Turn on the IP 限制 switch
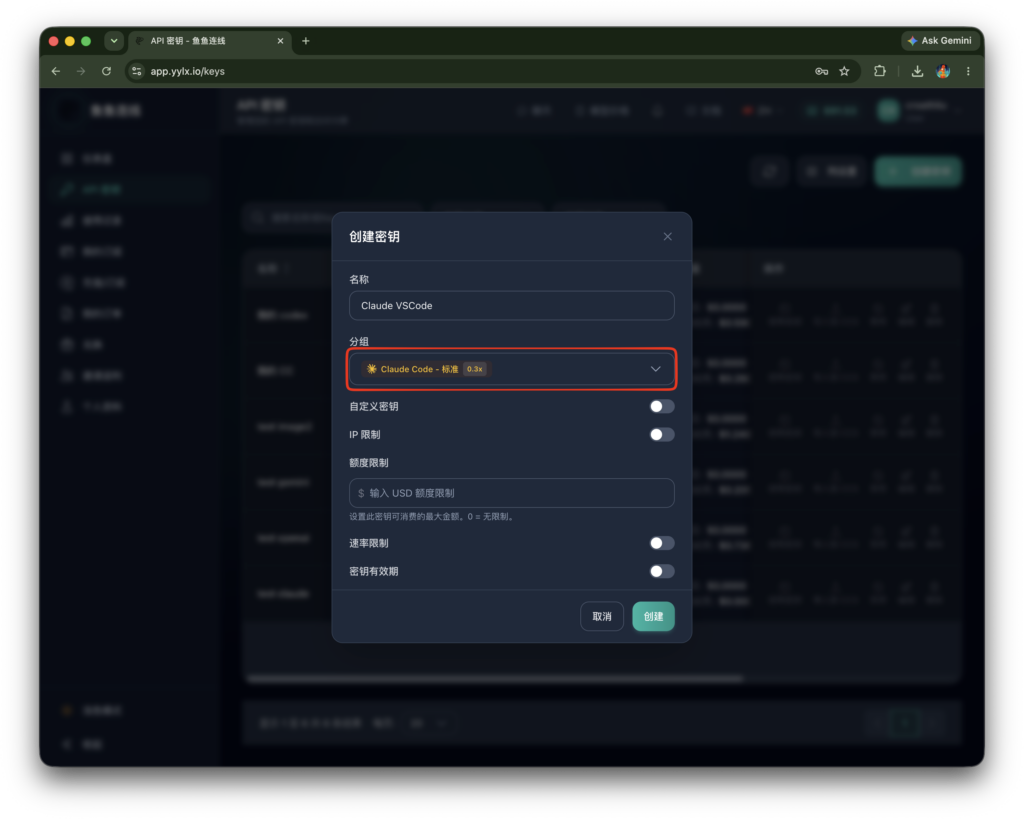This screenshot has width=1024, height=819. click(x=662, y=434)
